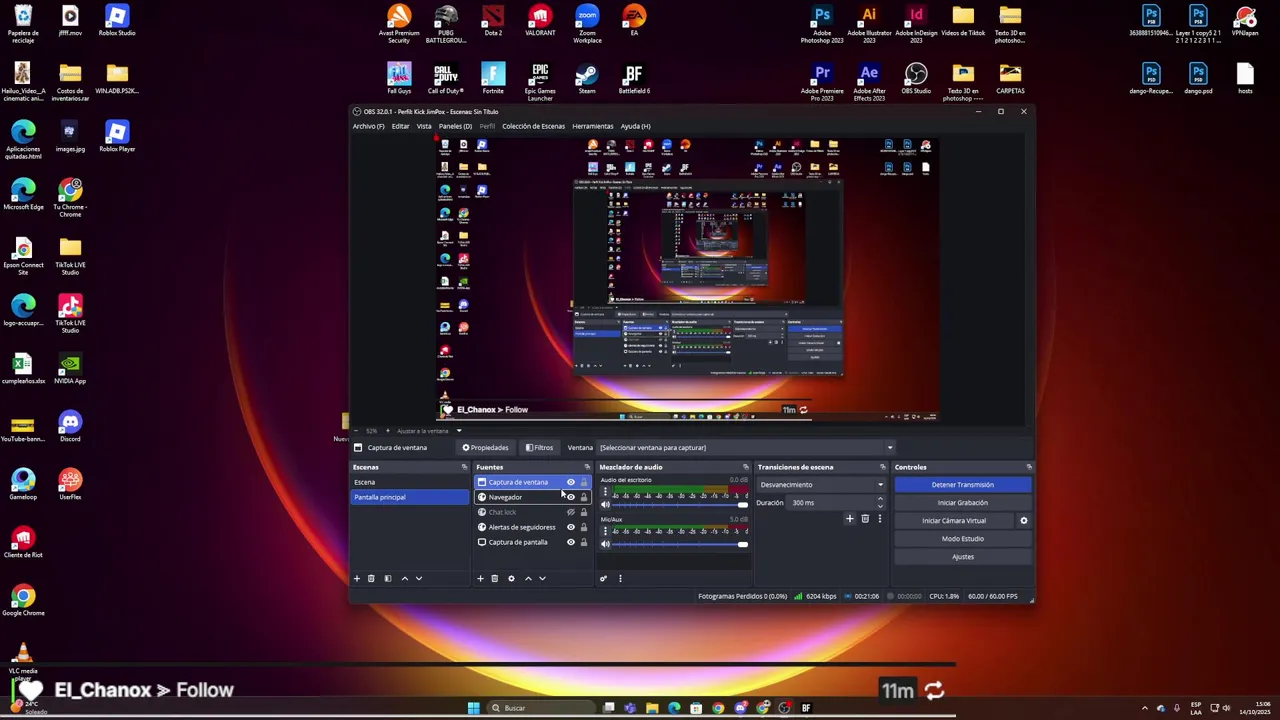
Task: Toggle lock on Chat lock source
Action: pyautogui.click(x=584, y=512)
